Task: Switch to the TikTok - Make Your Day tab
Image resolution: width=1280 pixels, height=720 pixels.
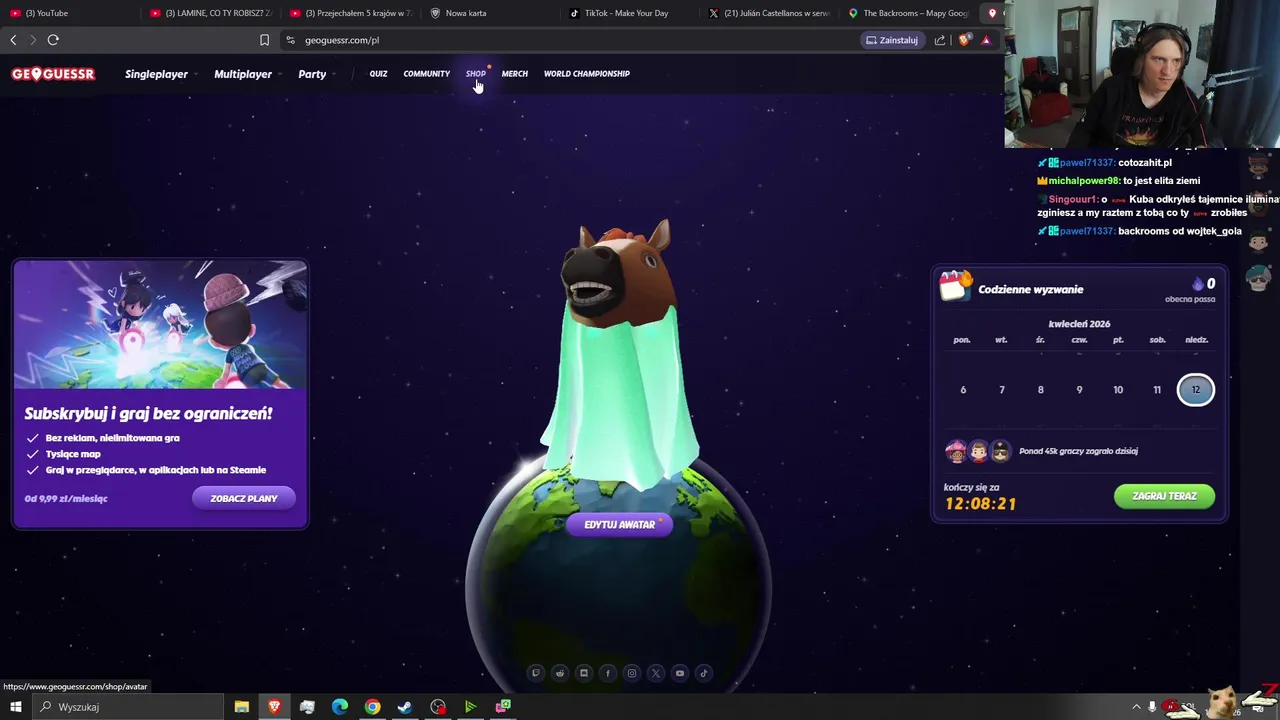Action: click(x=631, y=13)
